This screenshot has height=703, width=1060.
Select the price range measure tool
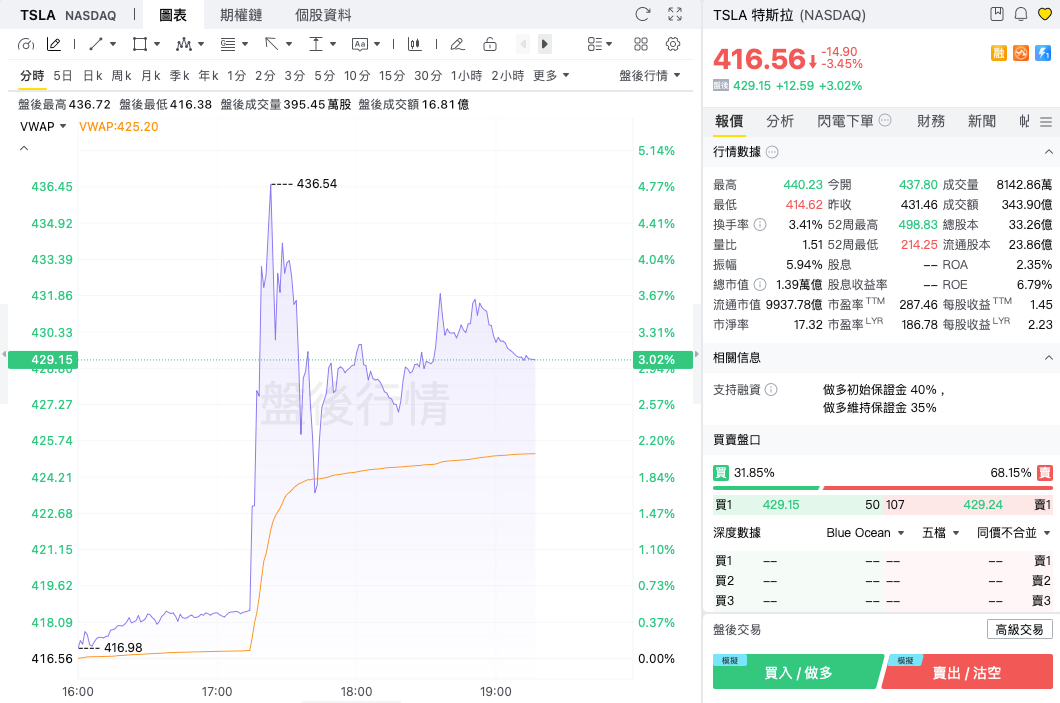(316, 45)
